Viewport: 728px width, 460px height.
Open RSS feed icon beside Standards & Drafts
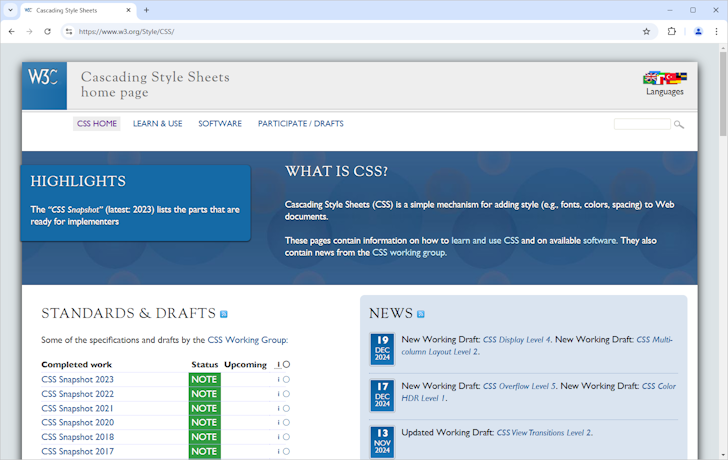(x=224, y=314)
